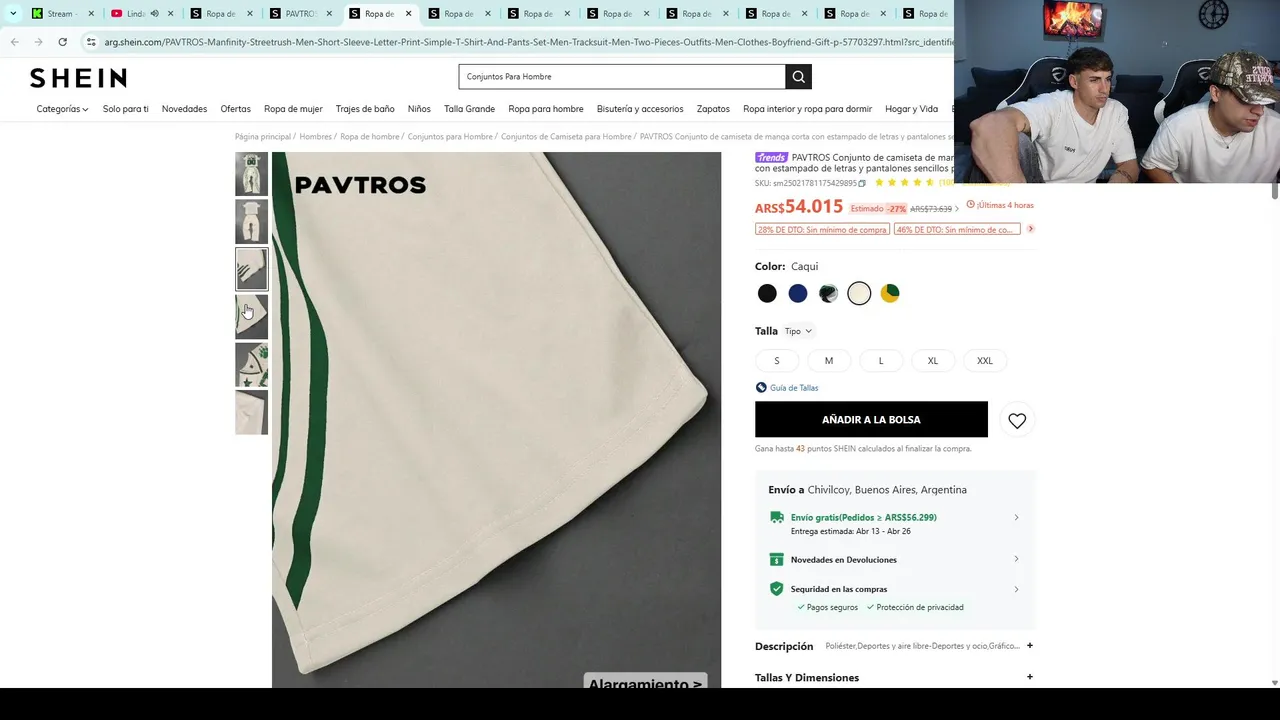Screen dimensions: 1280x720
Task: Click the SHEIN logo
Action: (78, 78)
